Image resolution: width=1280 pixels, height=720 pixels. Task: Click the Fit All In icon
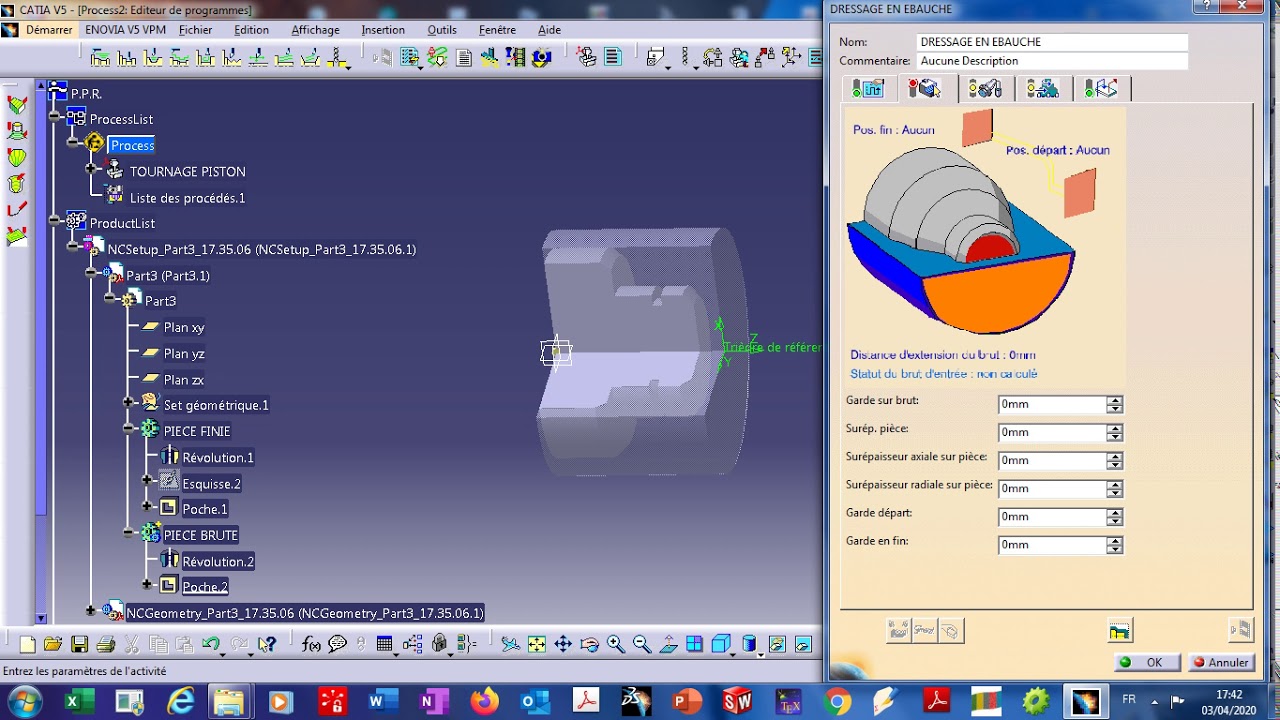point(537,645)
